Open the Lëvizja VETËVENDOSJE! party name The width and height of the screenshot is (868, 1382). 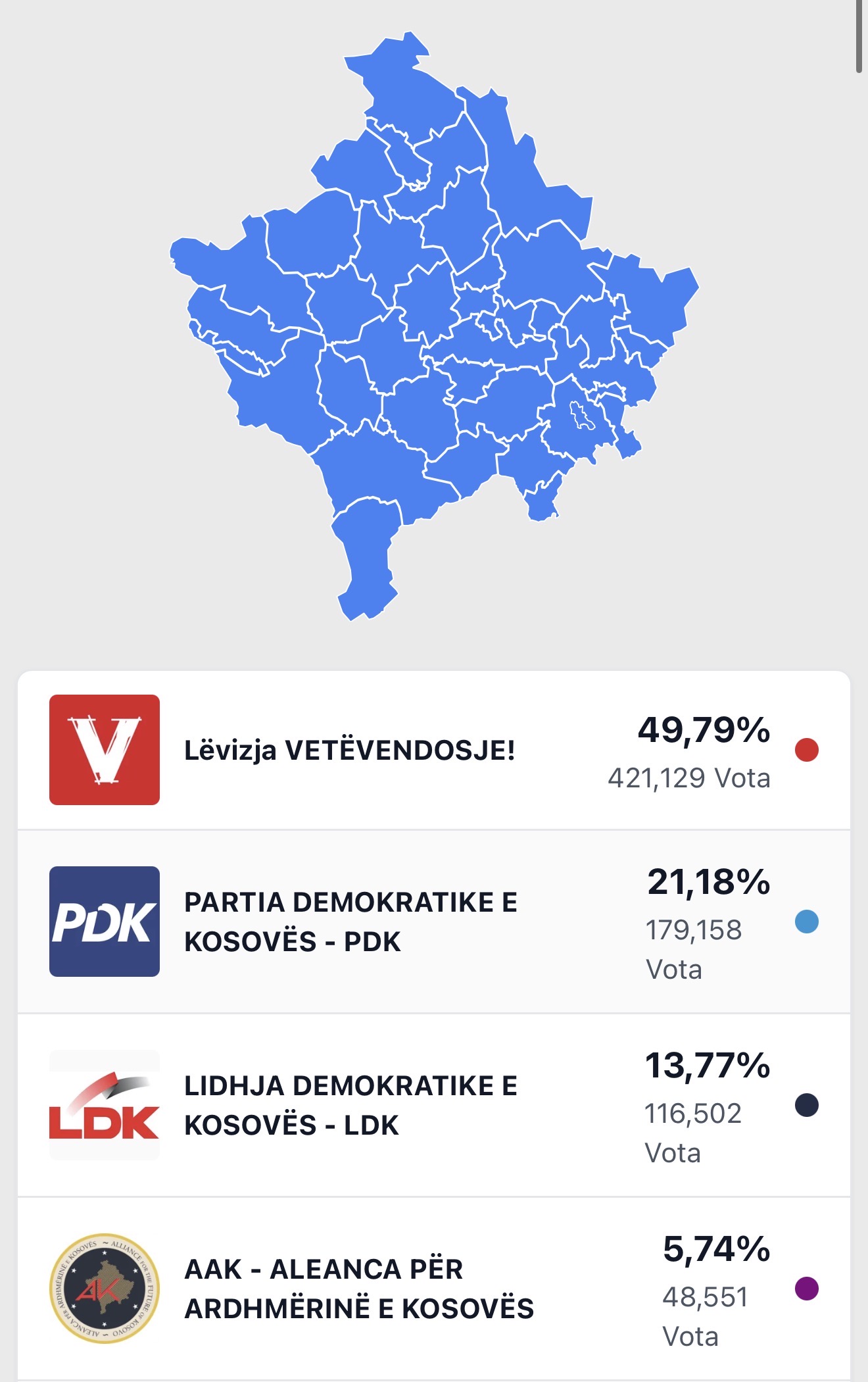349,751
